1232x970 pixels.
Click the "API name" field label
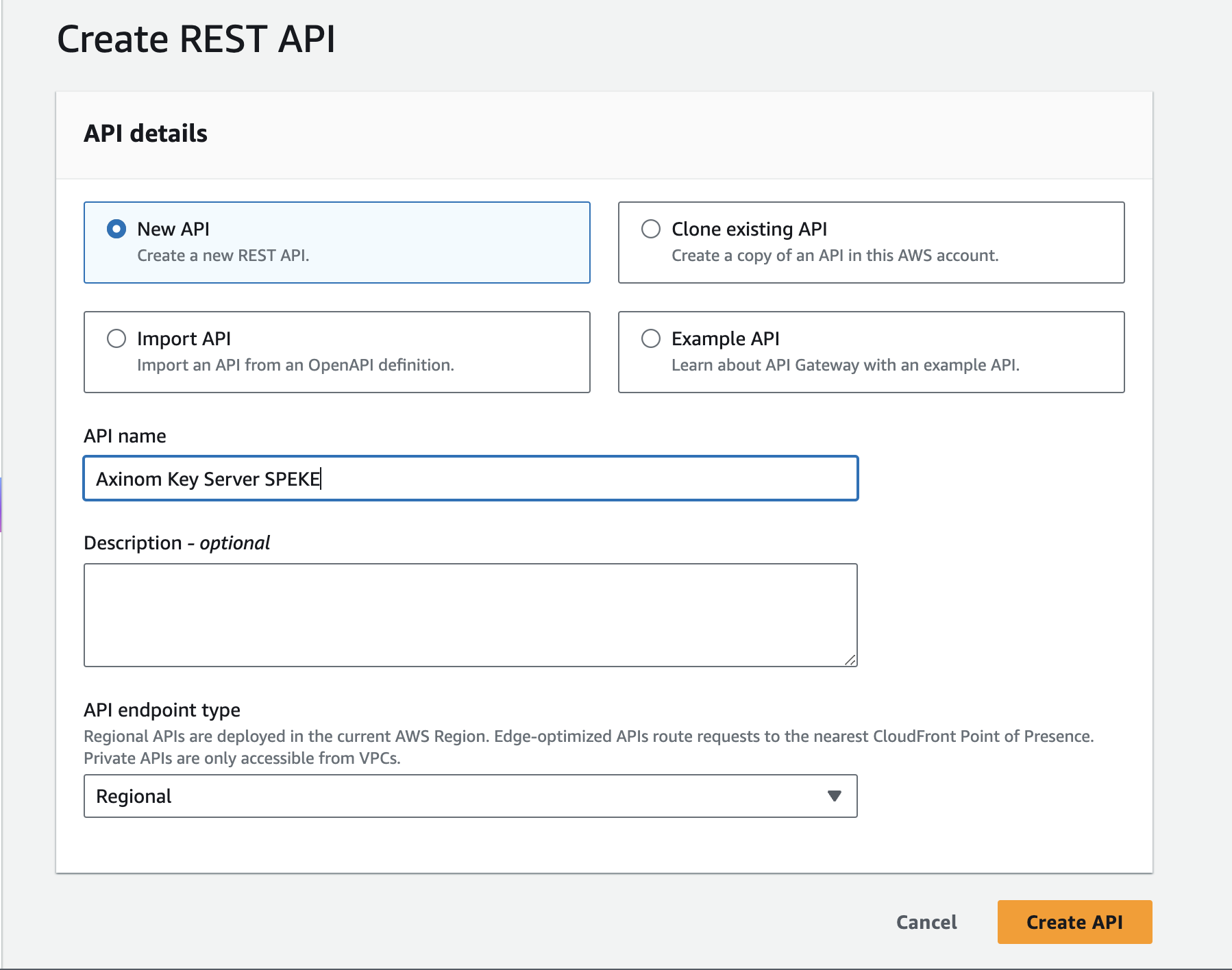125,436
